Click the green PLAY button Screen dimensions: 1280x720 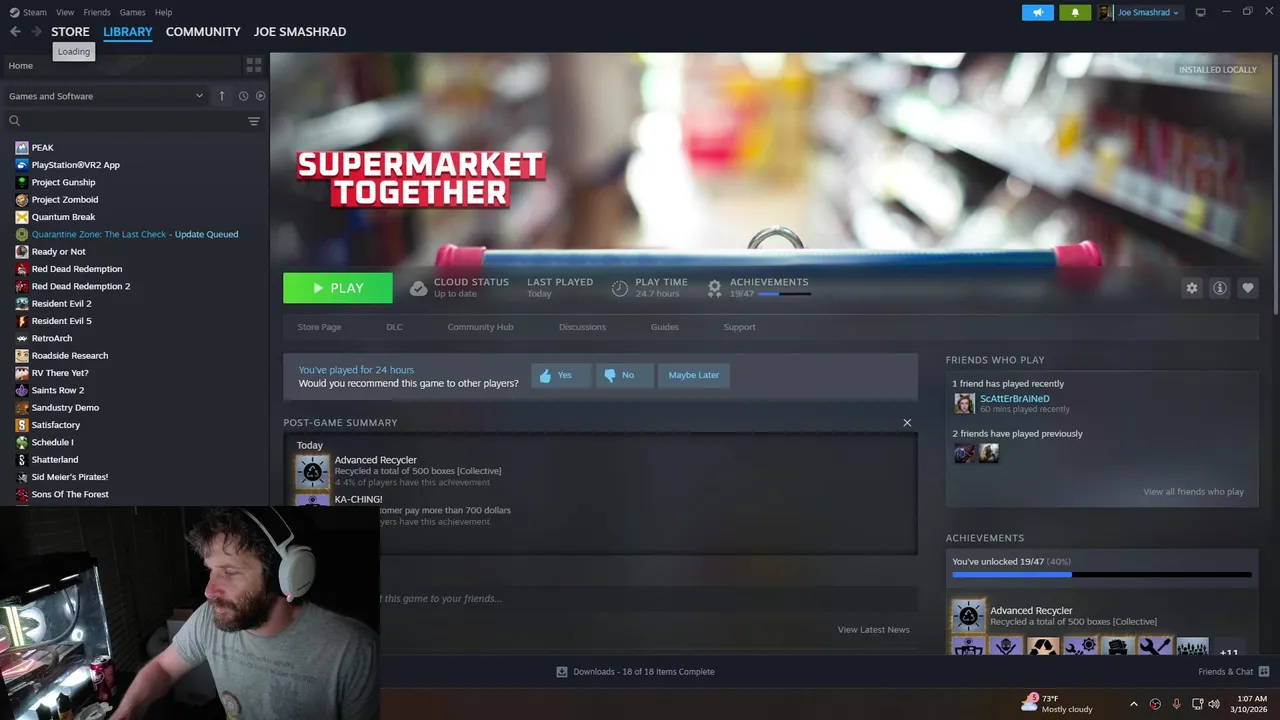[338, 288]
